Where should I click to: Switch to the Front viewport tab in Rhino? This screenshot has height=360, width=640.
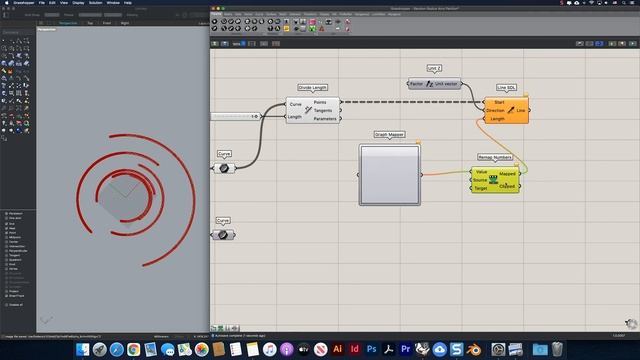coord(107,23)
